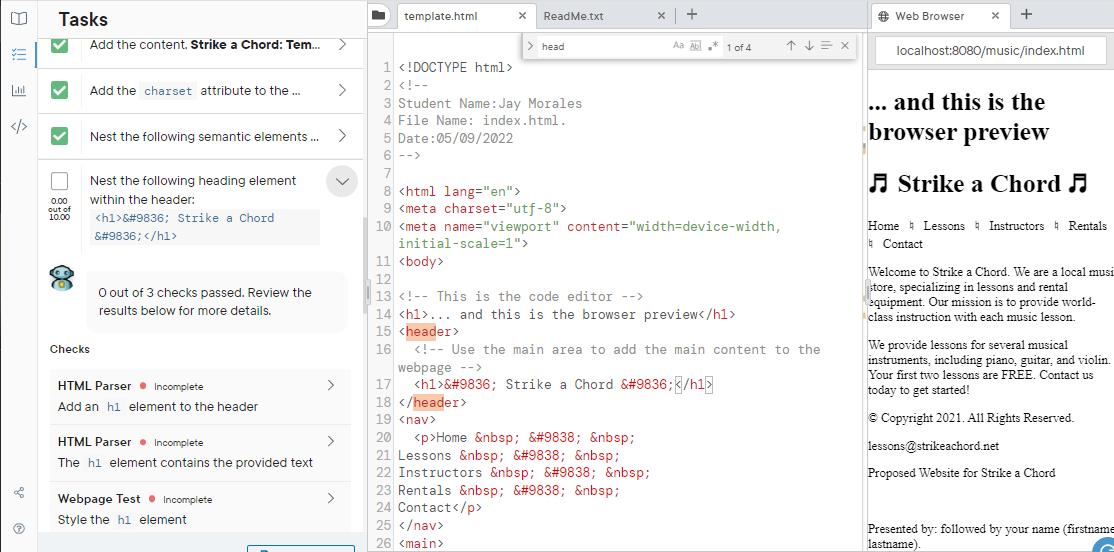The image size is (1114, 552).
Task: Click the <nav> tag on line 19
Action: point(417,420)
